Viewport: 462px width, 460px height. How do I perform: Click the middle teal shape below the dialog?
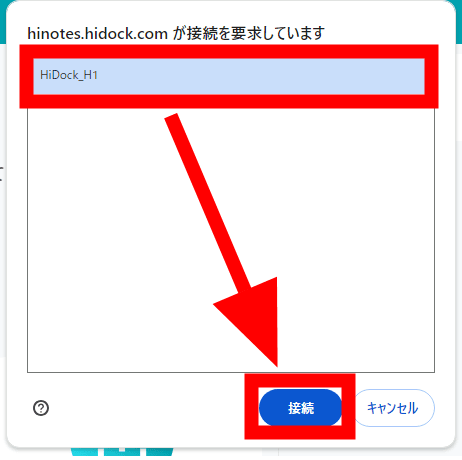(122, 451)
